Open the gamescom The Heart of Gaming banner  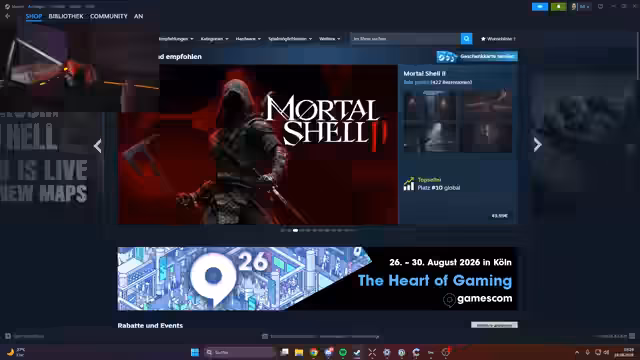tap(318, 279)
